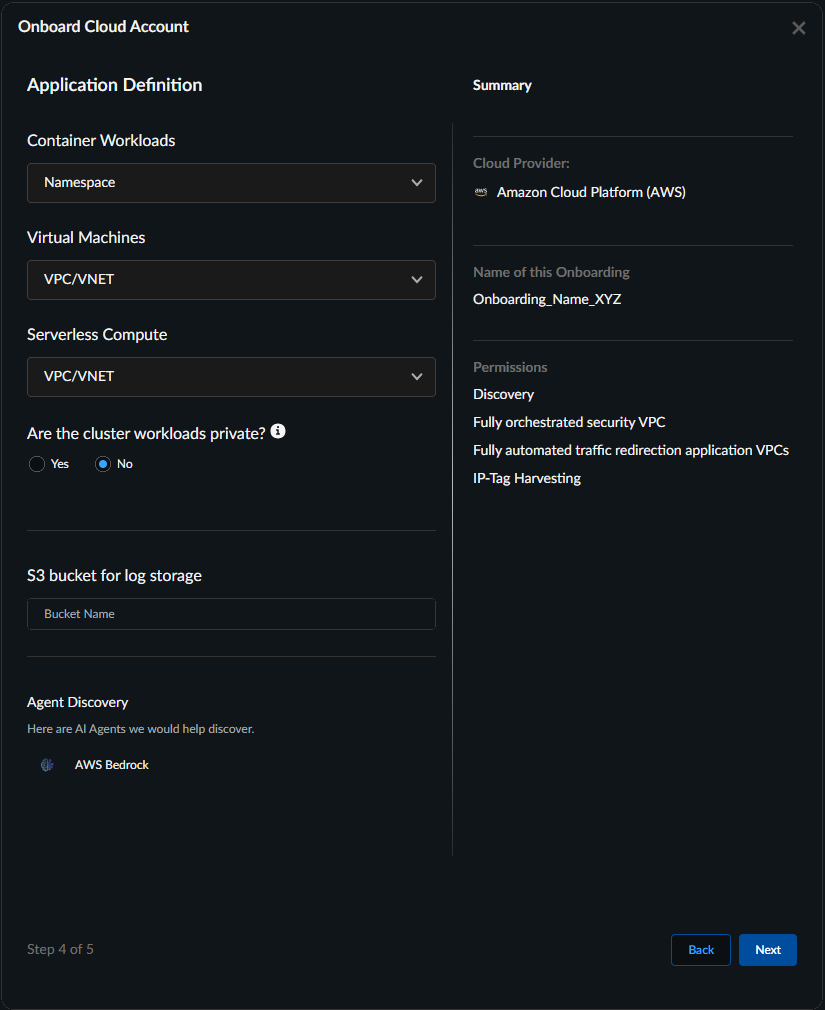Click Amazon Cloud Platform (AWS) provider text
825x1010 pixels.
point(591,192)
